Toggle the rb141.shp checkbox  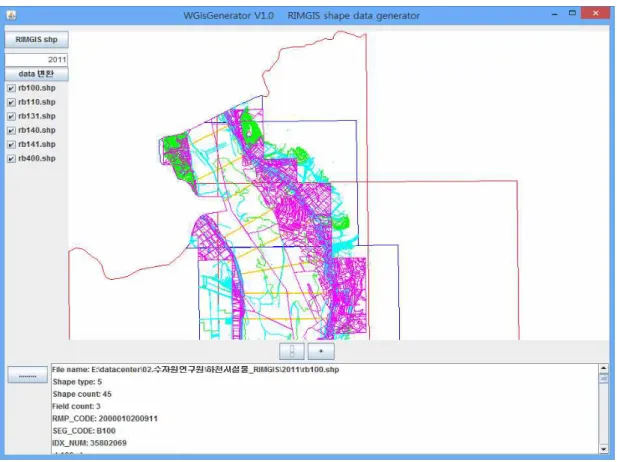pos(11,144)
